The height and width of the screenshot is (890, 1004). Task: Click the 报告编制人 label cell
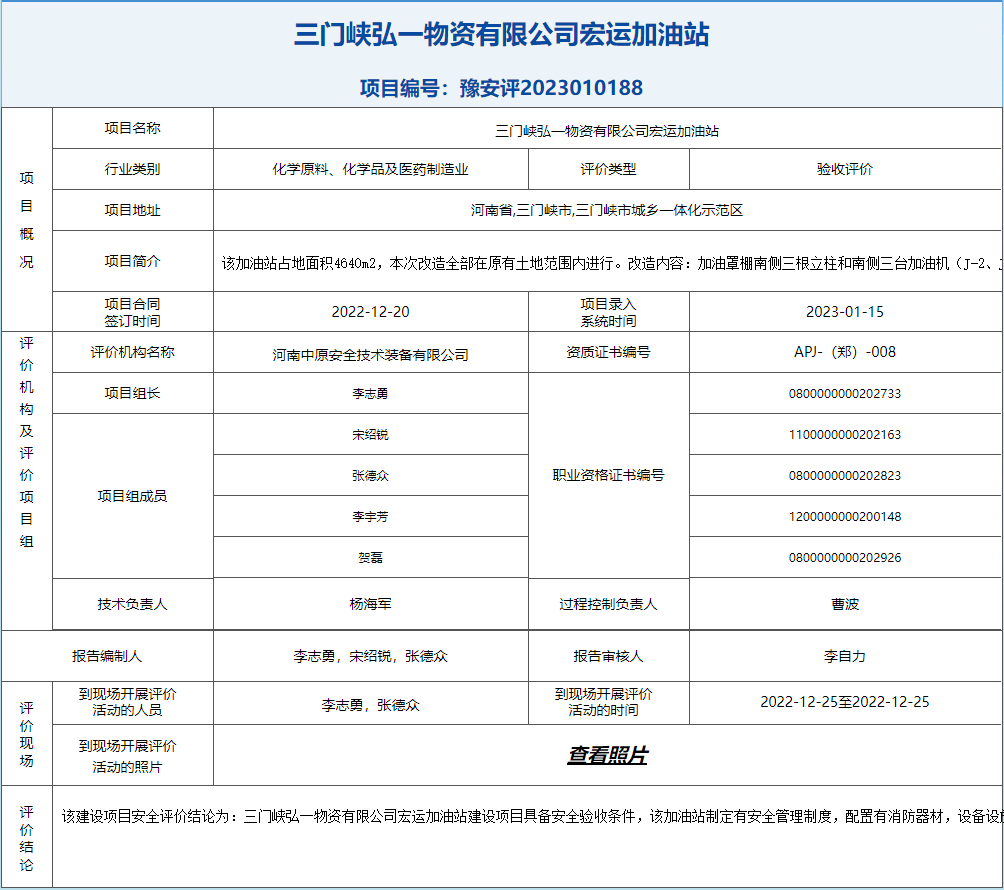107,656
